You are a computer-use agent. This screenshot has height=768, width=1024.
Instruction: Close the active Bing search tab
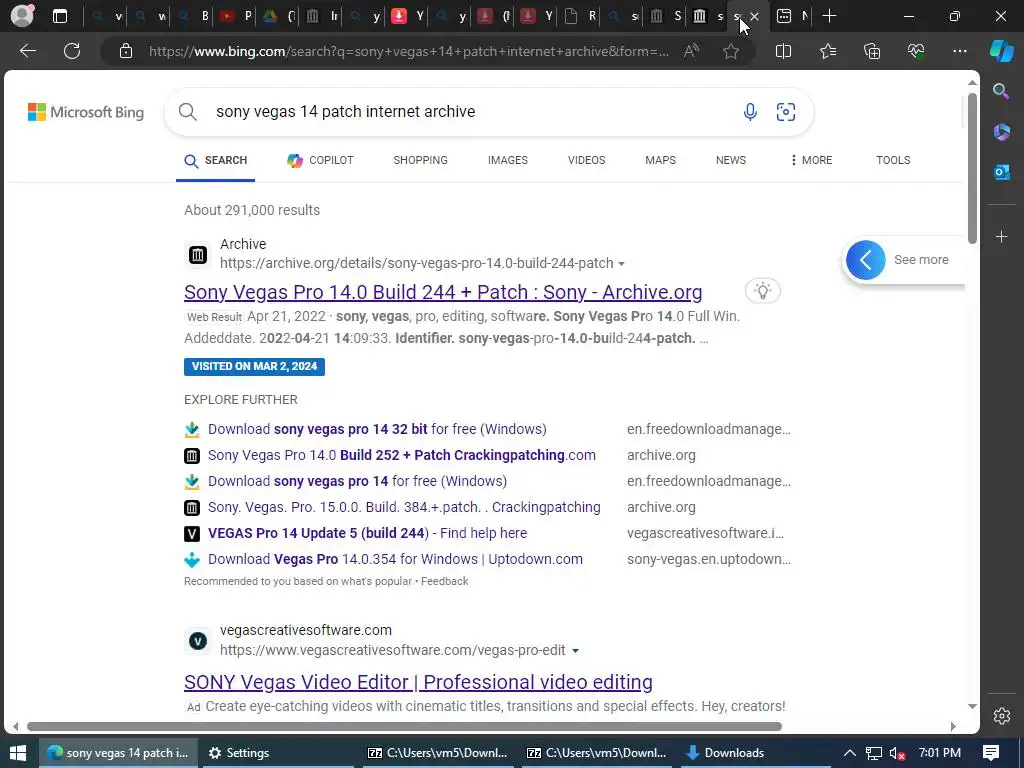[x=755, y=16]
